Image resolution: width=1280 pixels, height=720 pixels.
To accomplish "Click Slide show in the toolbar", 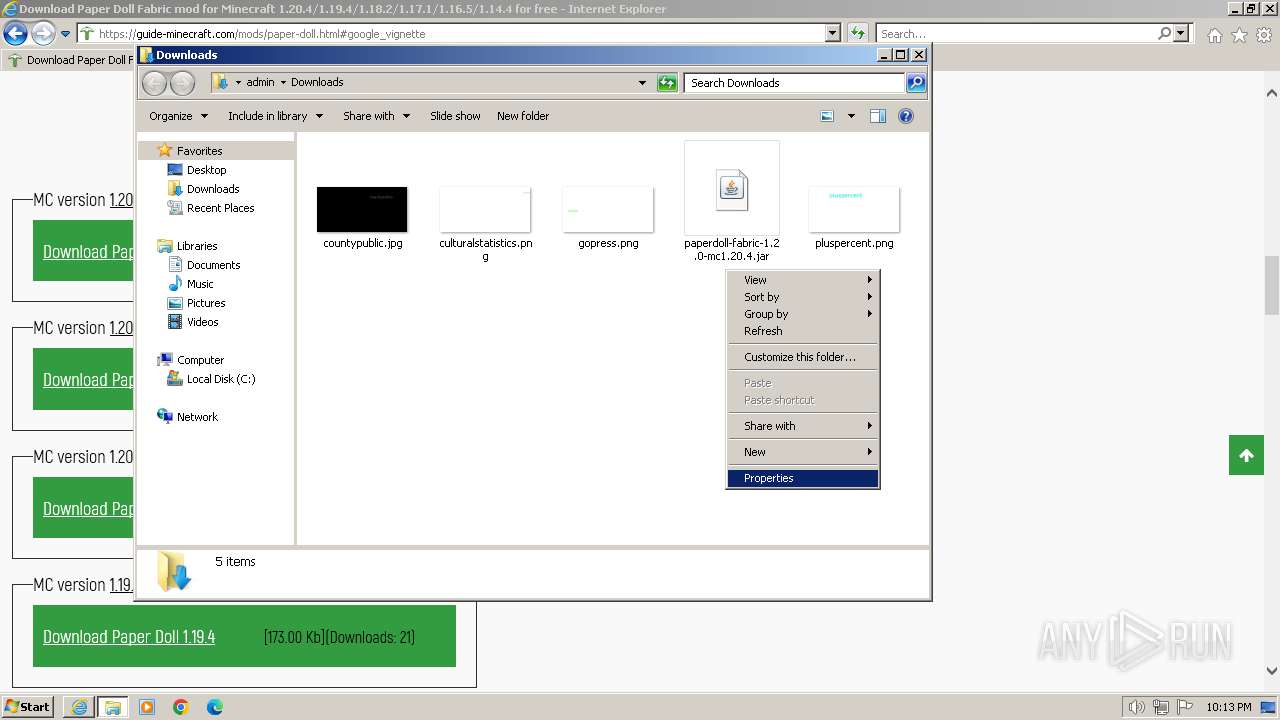I will point(455,116).
